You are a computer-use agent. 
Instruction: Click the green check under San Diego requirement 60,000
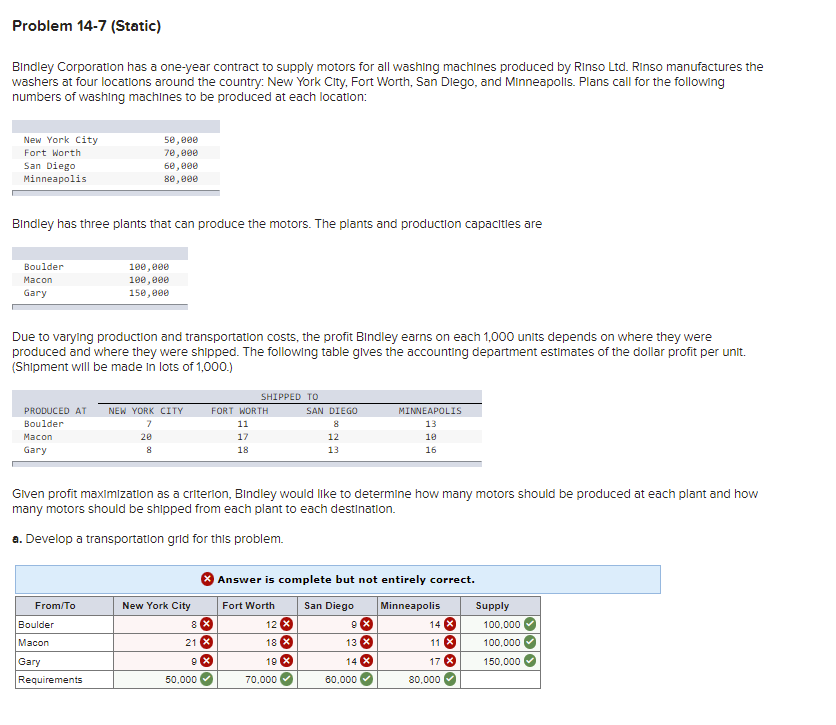pyautogui.click(x=364, y=677)
